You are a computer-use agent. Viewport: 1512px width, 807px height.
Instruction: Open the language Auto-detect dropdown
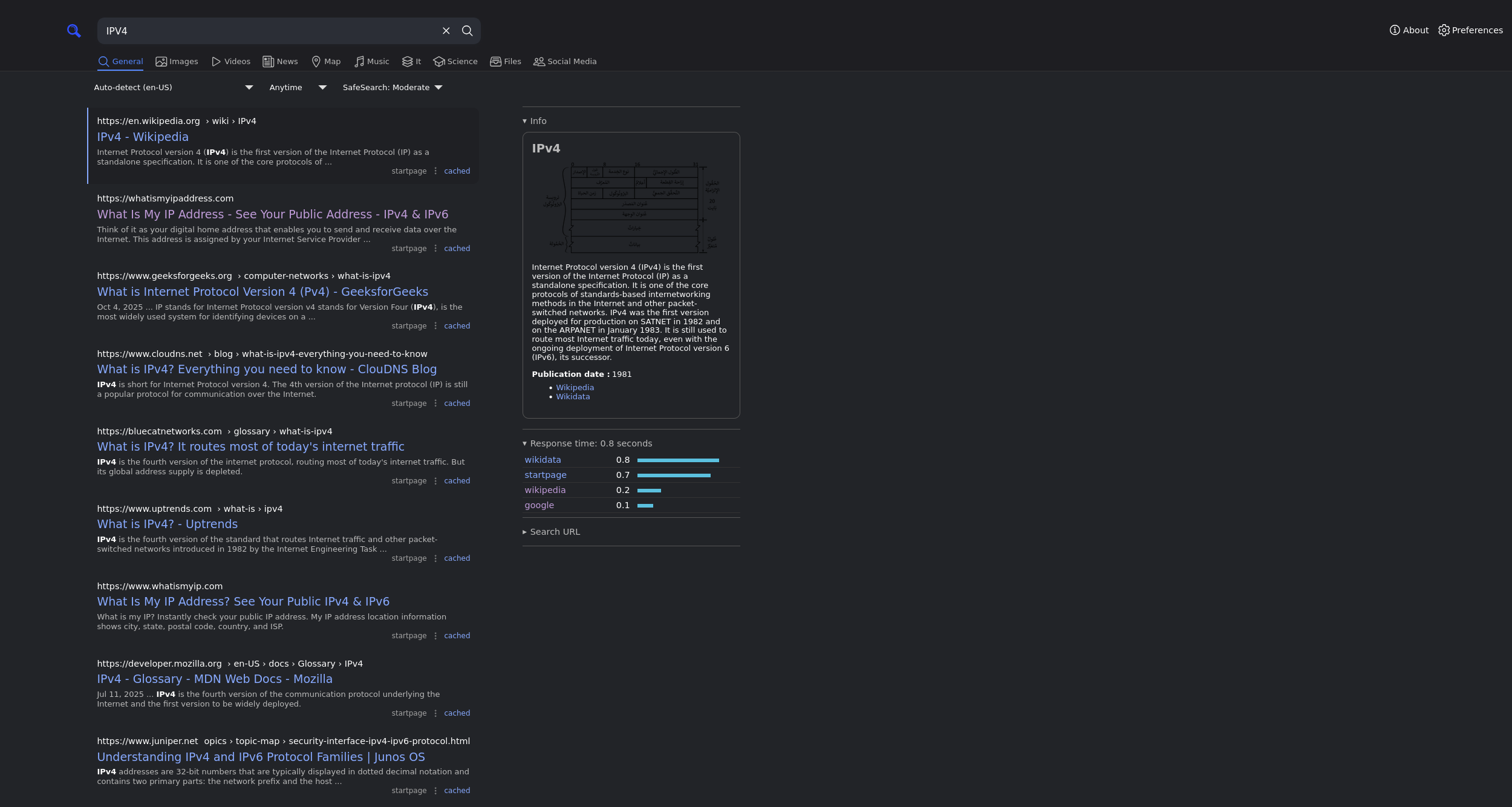174,88
